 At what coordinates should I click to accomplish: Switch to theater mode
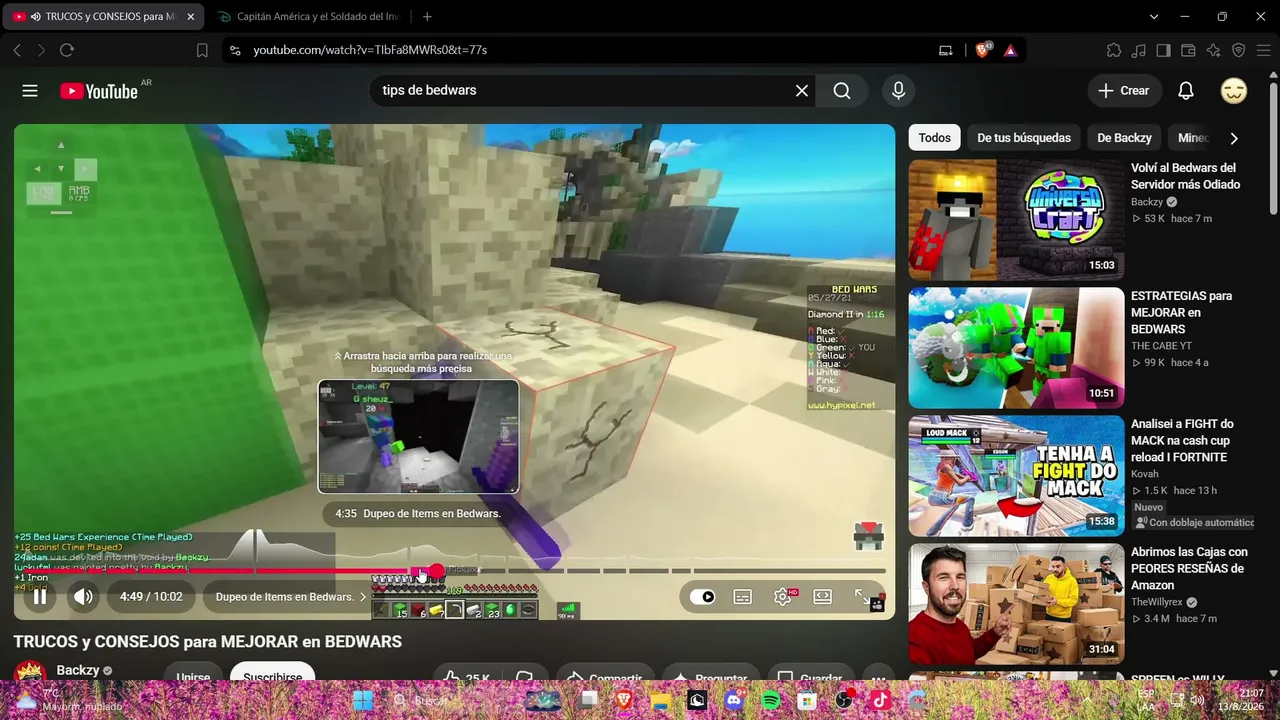(x=823, y=597)
